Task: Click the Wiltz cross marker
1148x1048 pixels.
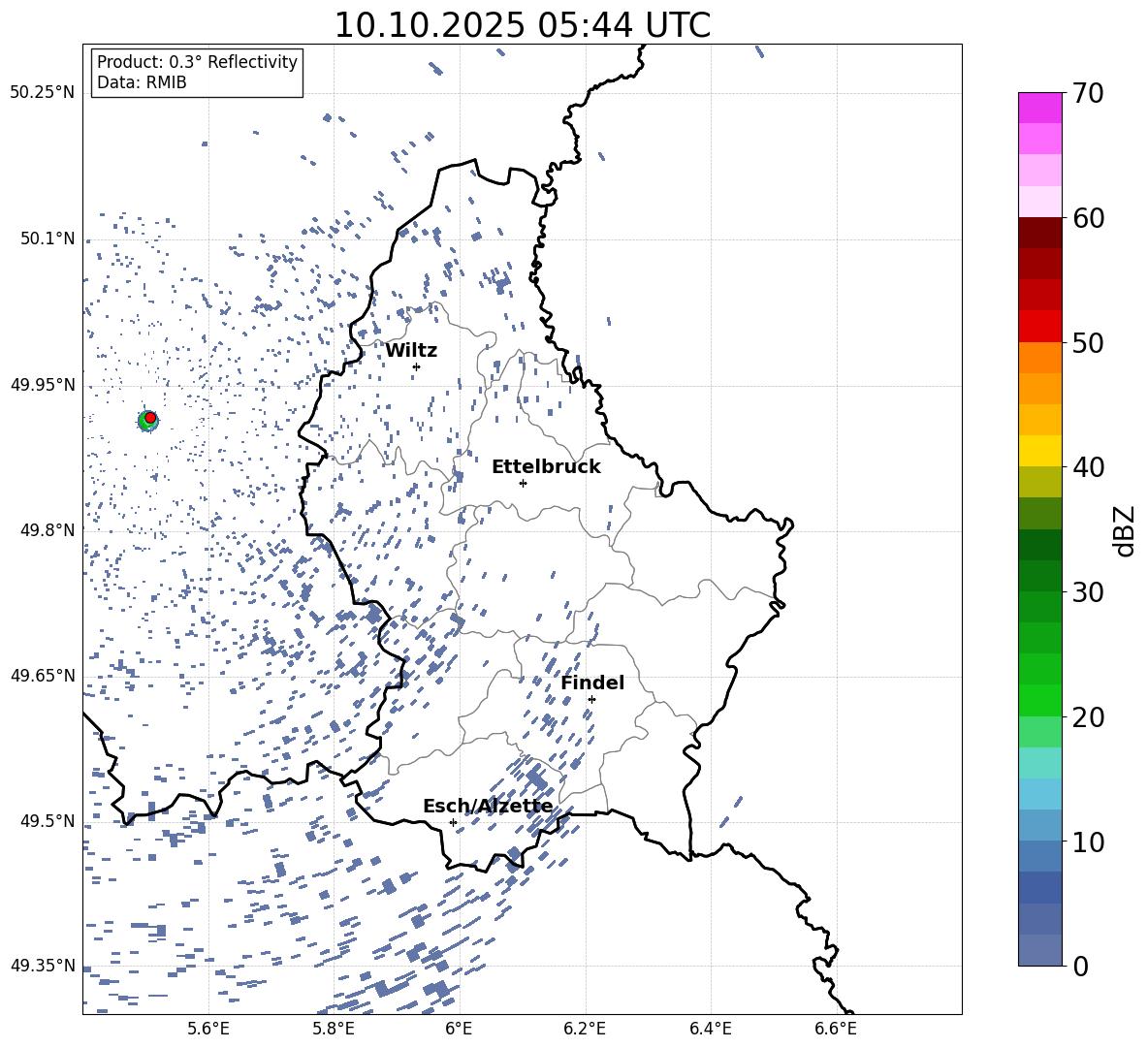Action: tap(417, 366)
